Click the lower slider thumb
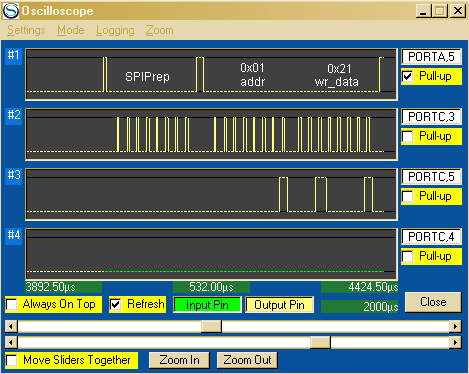Screen dimensions: 469x374 click(x=320, y=342)
